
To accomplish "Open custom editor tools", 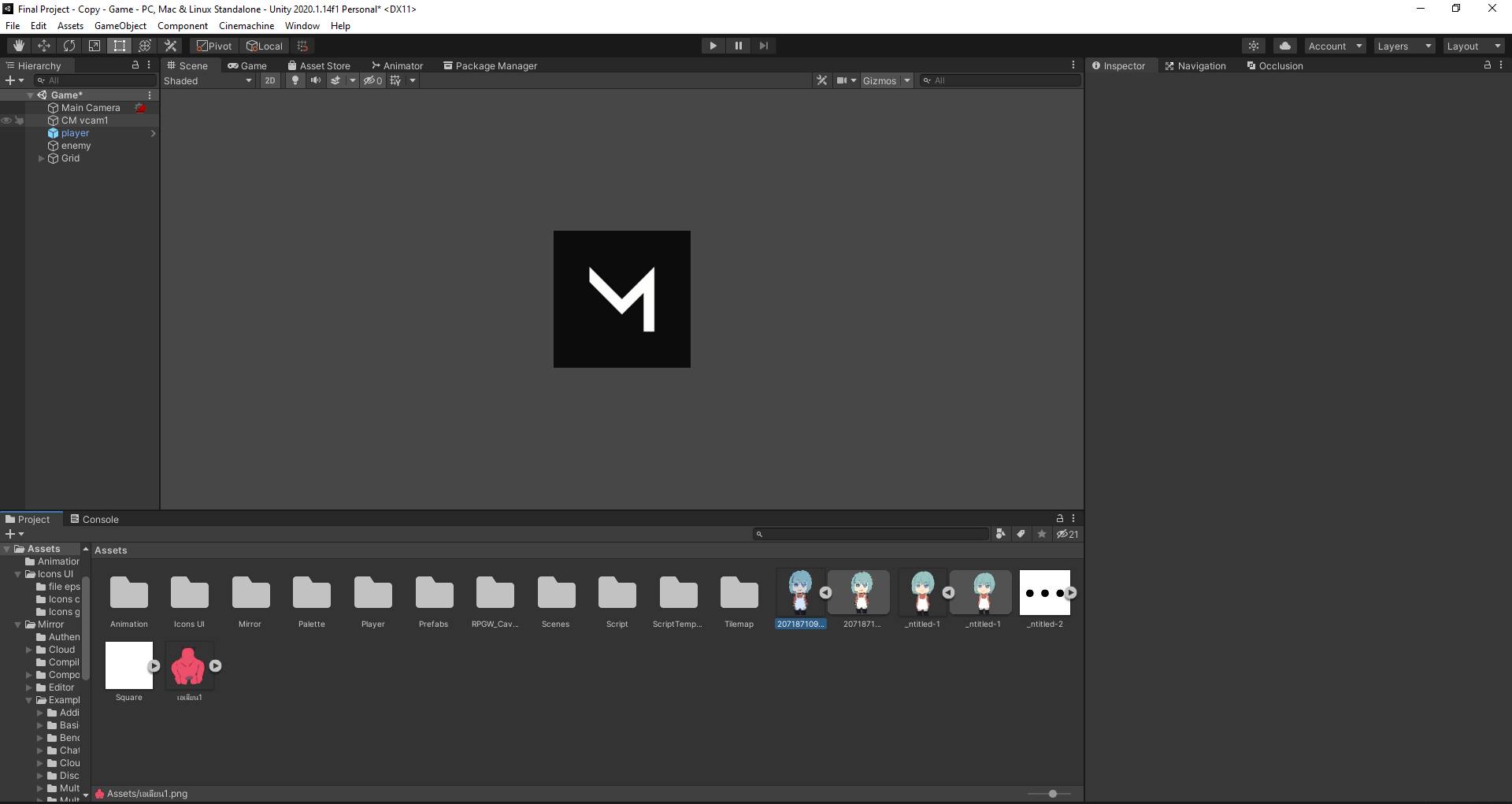I will 170,46.
